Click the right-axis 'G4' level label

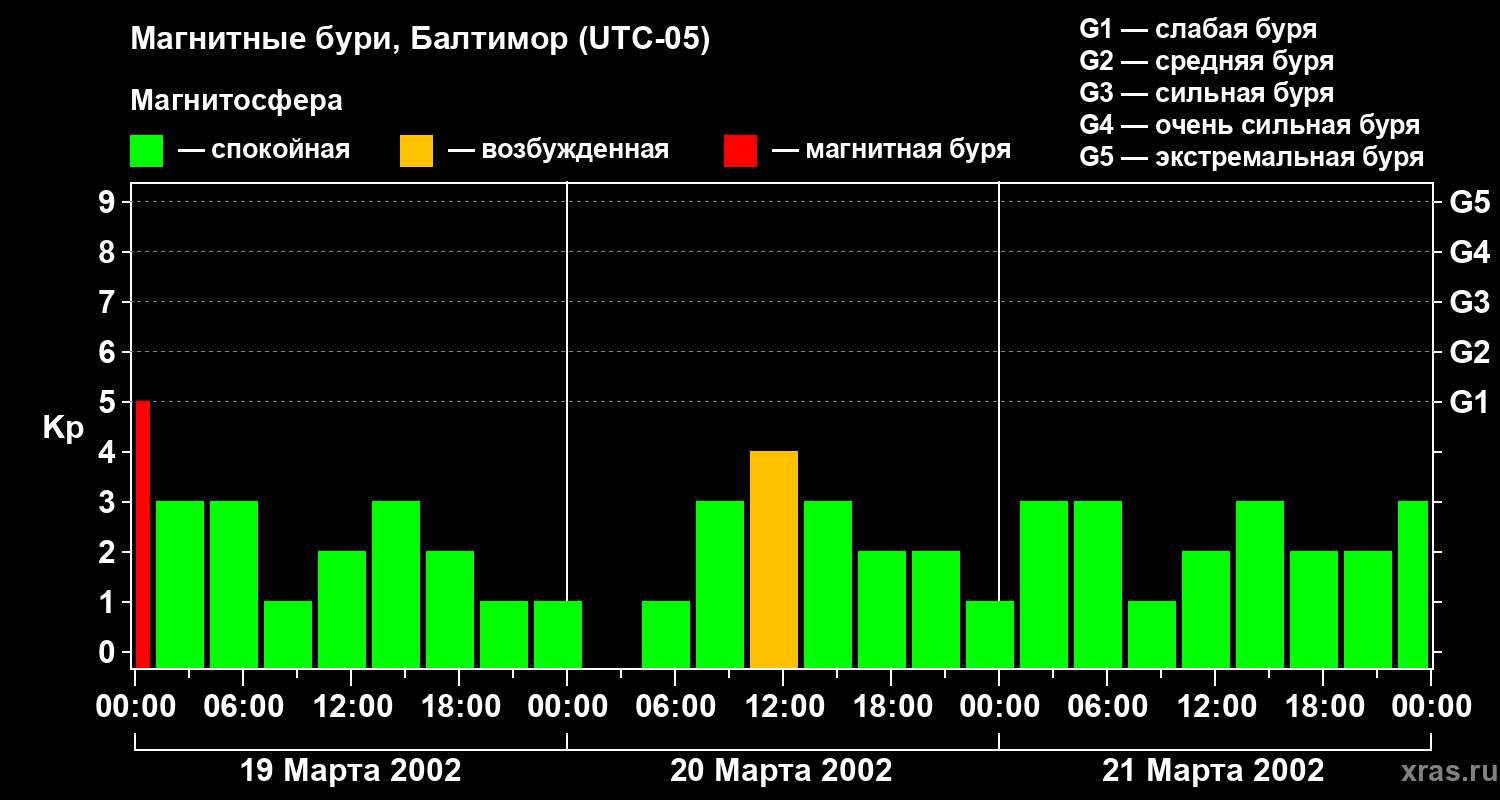[1469, 252]
